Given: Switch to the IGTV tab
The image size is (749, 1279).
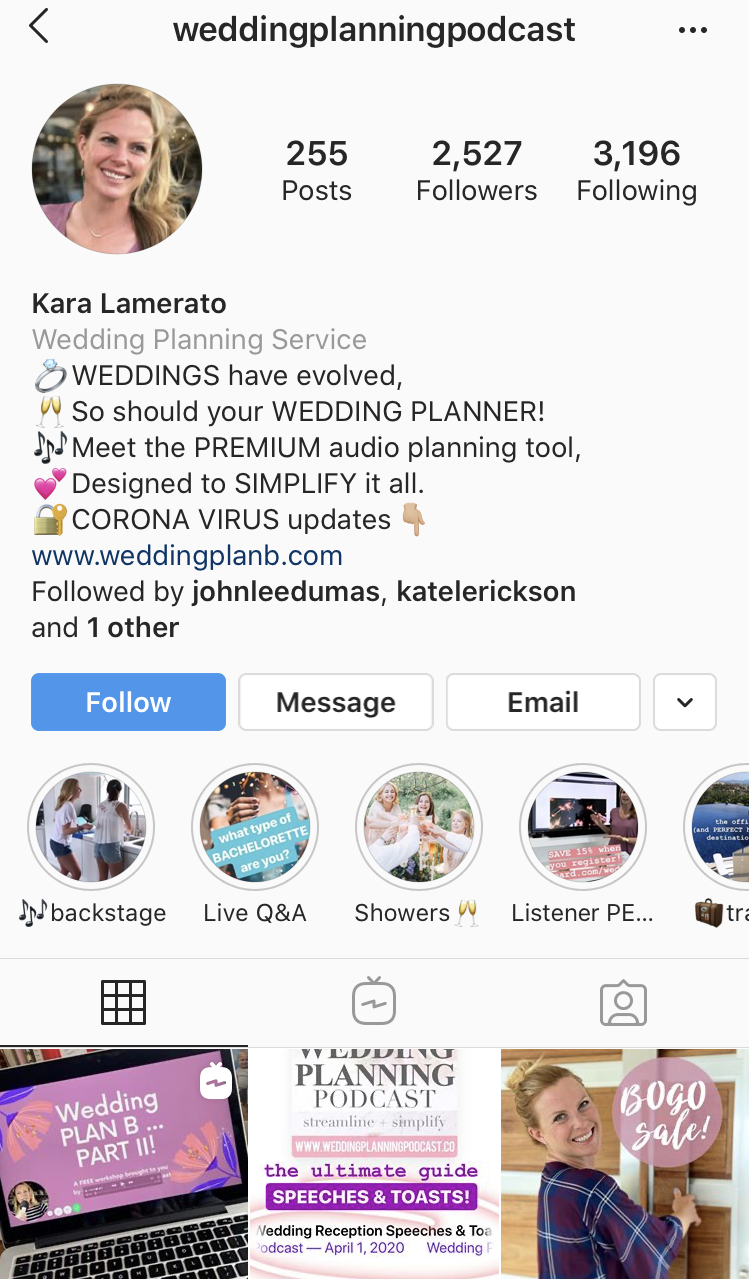Looking at the screenshot, I should (374, 1002).
